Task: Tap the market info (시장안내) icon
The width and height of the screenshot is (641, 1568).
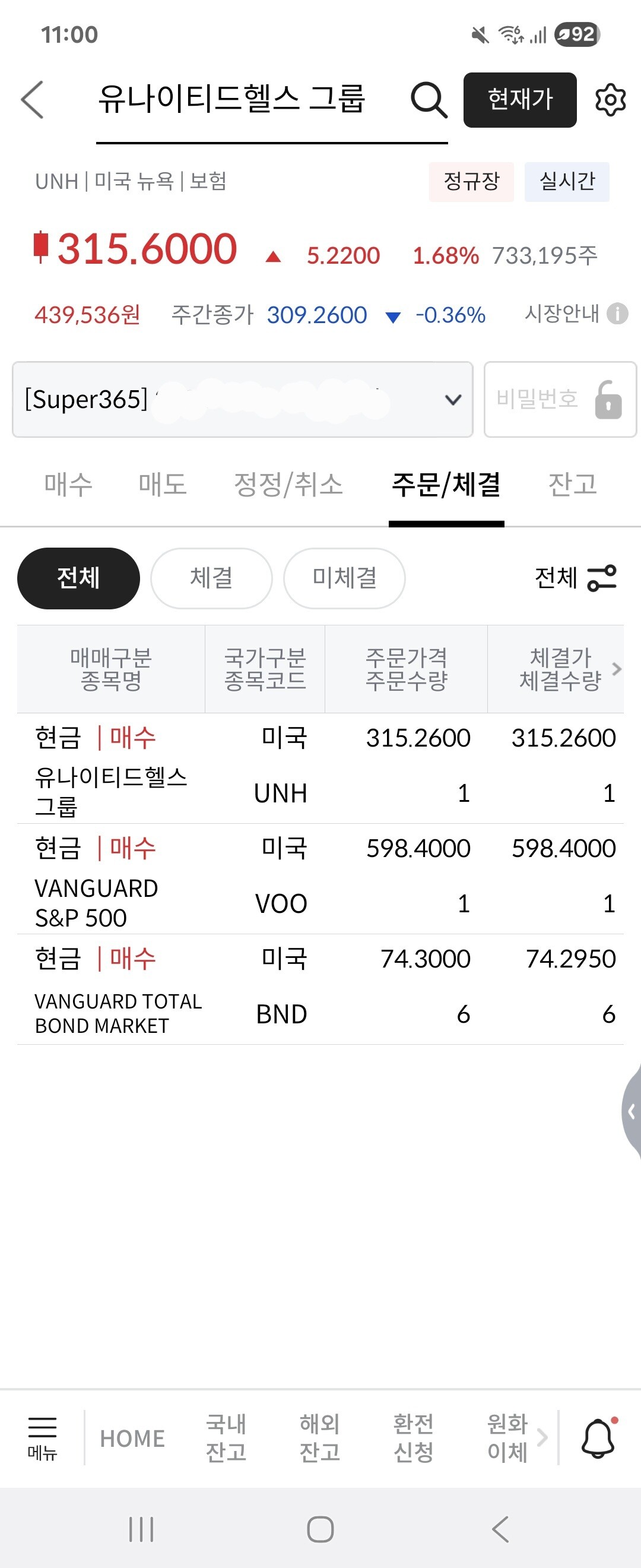Action: point(618,314)
